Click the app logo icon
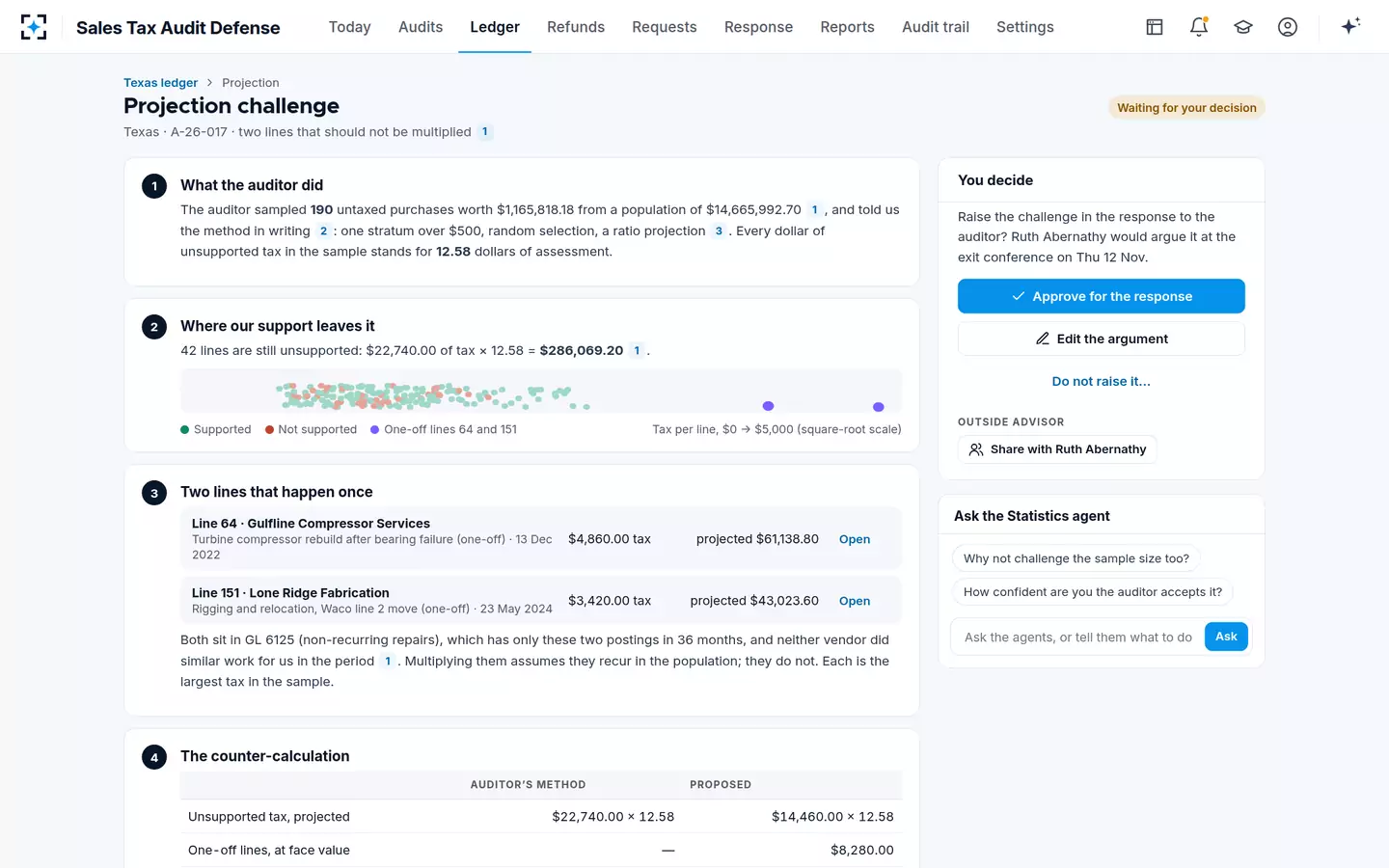This screenshot has width=1389, height=868. [34, 27]
